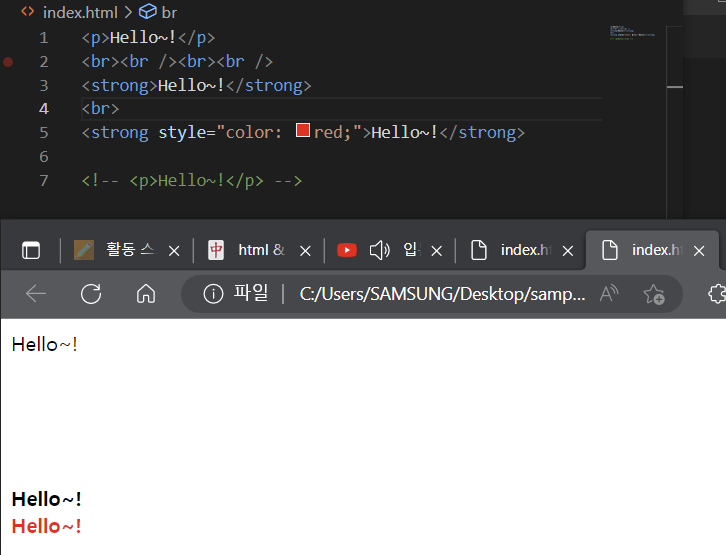Viewport: 726px width, 555px height.
Task: Close the html & browser tab
Action: (305, 251)
